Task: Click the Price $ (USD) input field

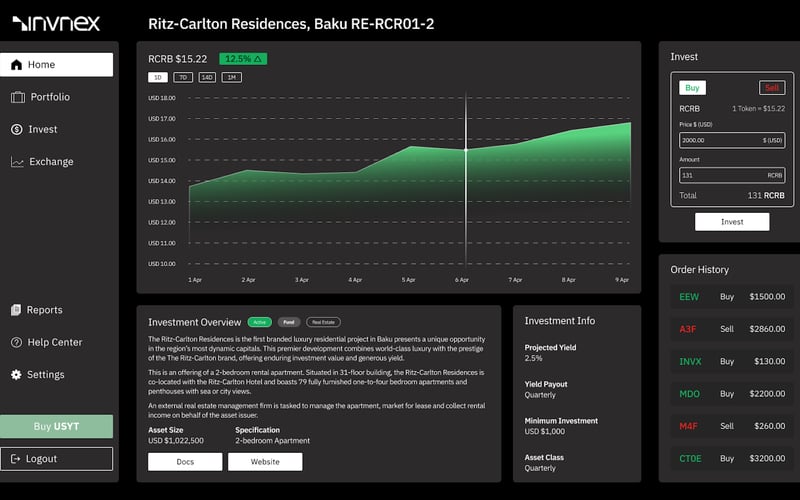Action: pyautogui.click(x=732, y=140)
